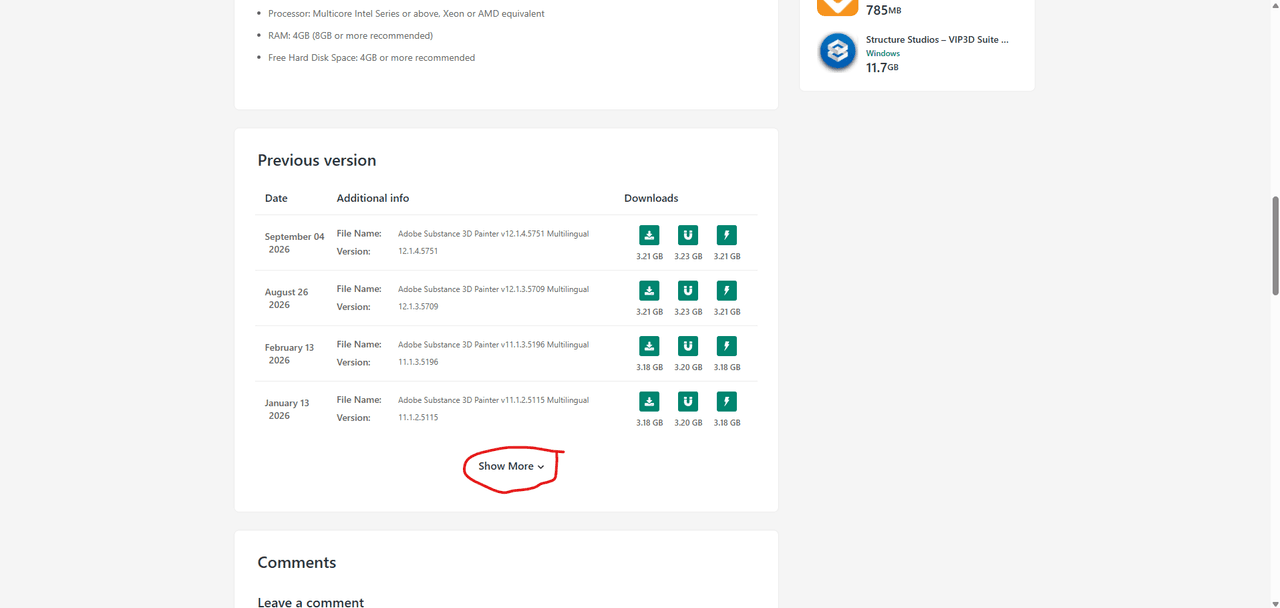
Task: Click the vertical page scrollbar thumb
Action: coord(1275,246)
